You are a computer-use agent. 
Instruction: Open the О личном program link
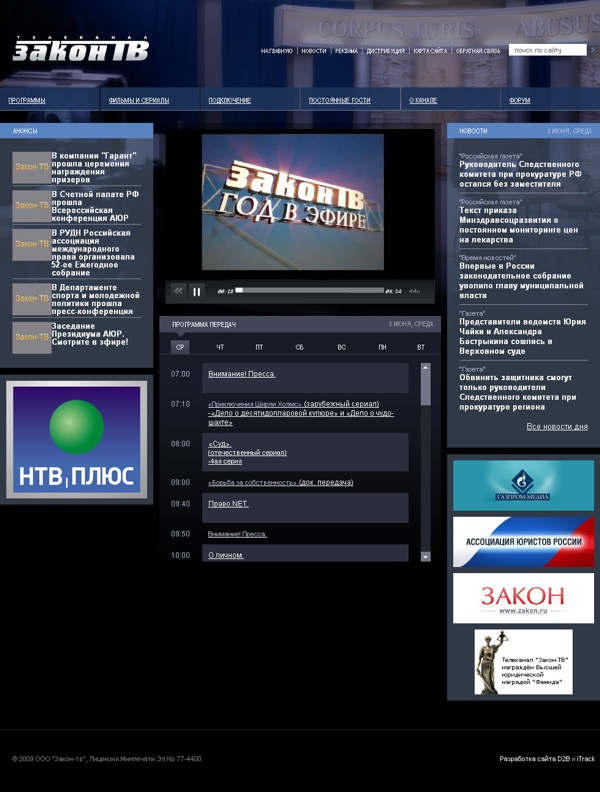[226, 555]
